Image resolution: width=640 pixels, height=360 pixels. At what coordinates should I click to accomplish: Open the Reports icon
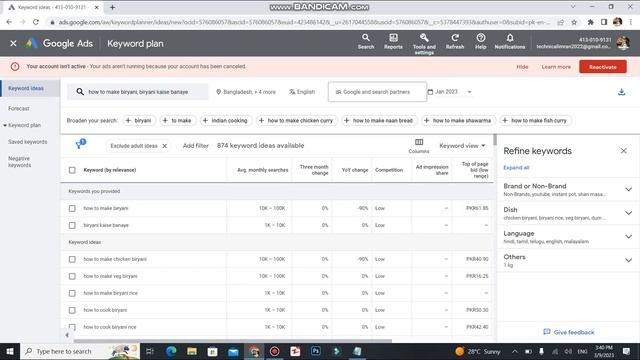pos(393,38)
